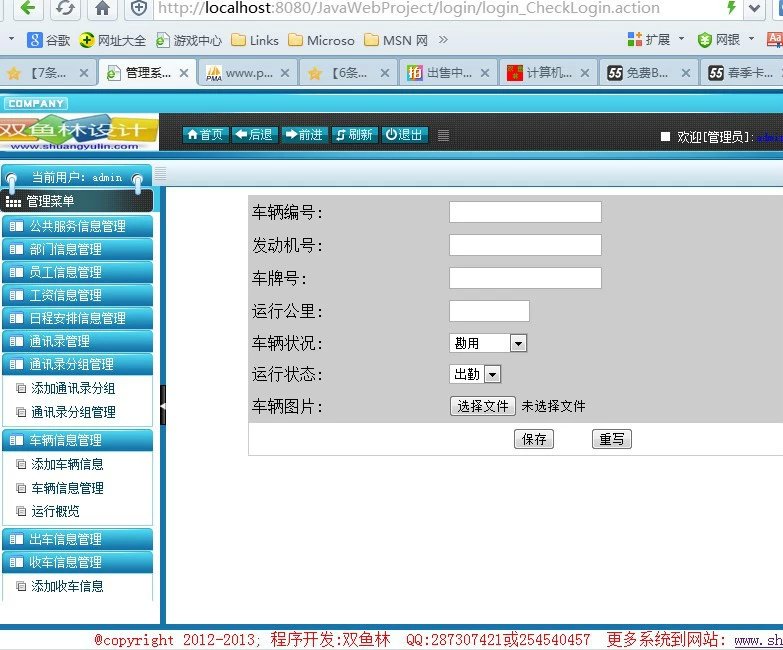
Task: Click the 双鱼林设计 logo banner
Action: (79, 133)
